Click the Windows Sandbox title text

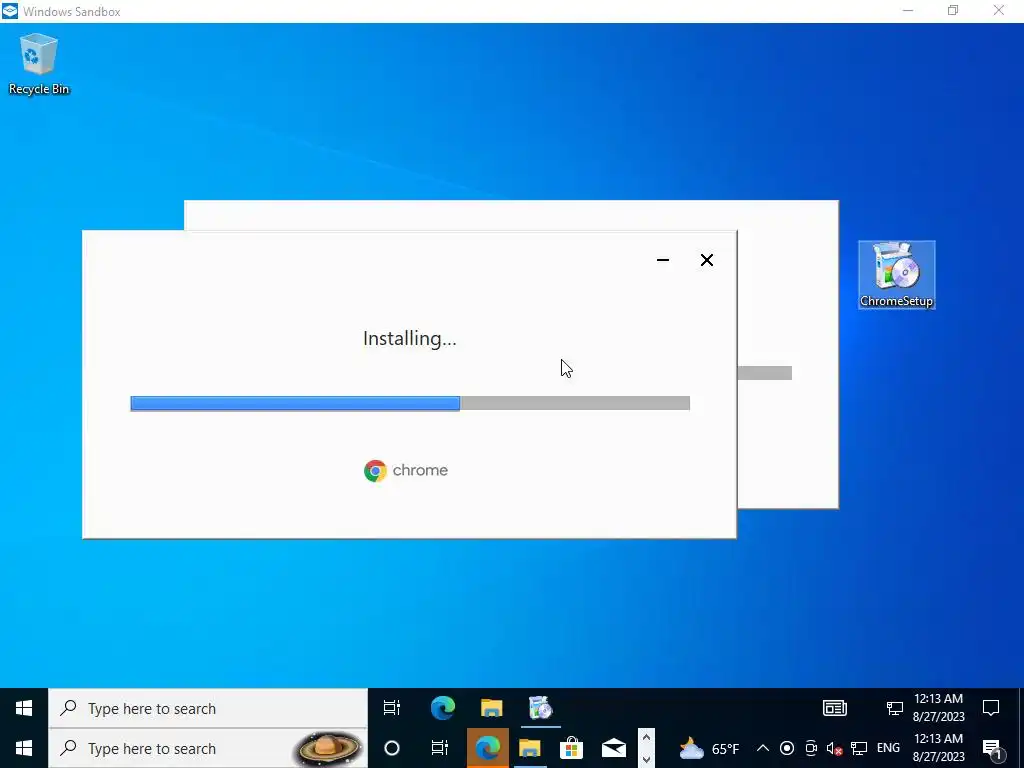pyautogui.click(x=72, y=11)
